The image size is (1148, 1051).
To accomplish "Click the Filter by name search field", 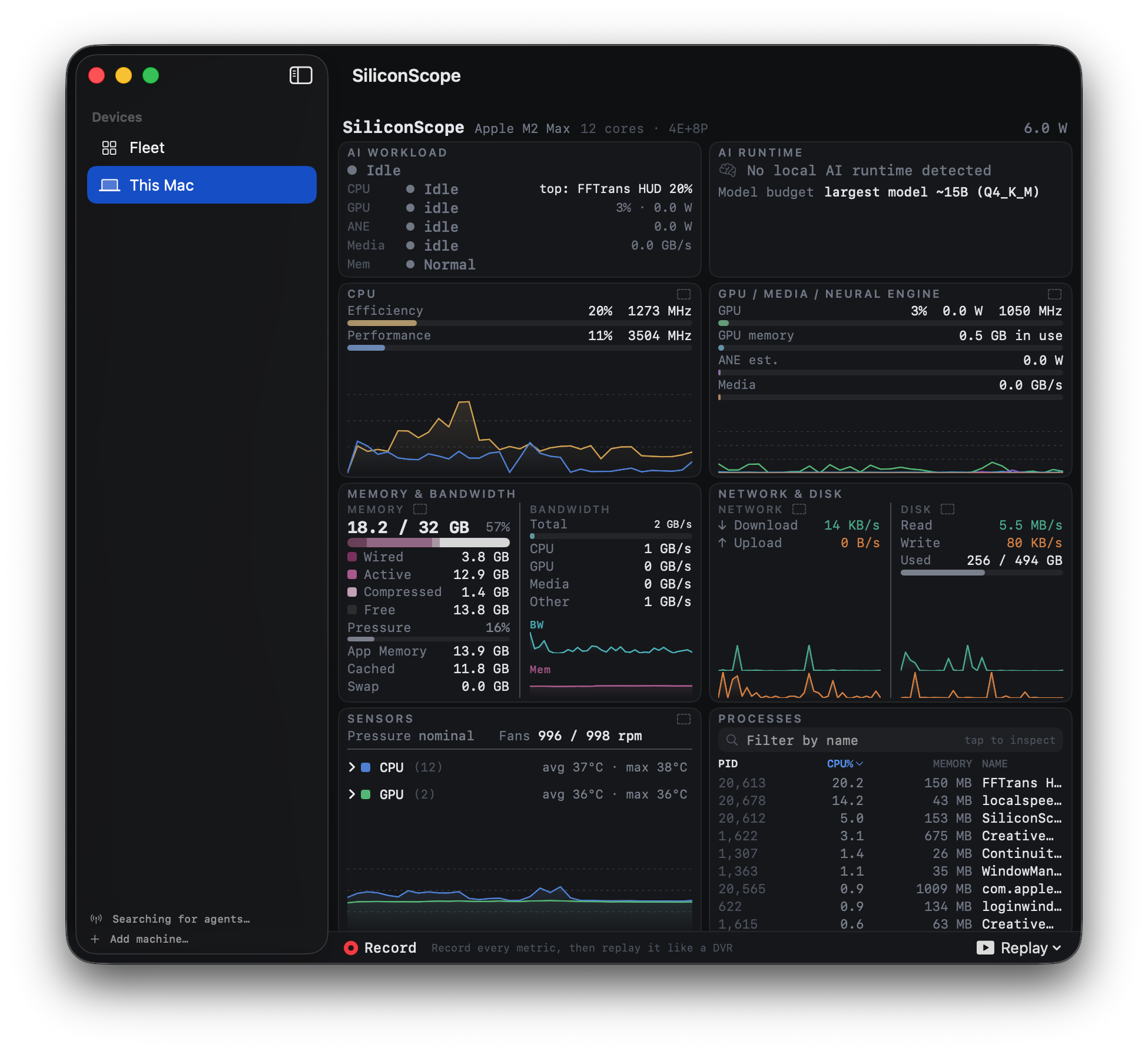I will [x=890, y=740].
